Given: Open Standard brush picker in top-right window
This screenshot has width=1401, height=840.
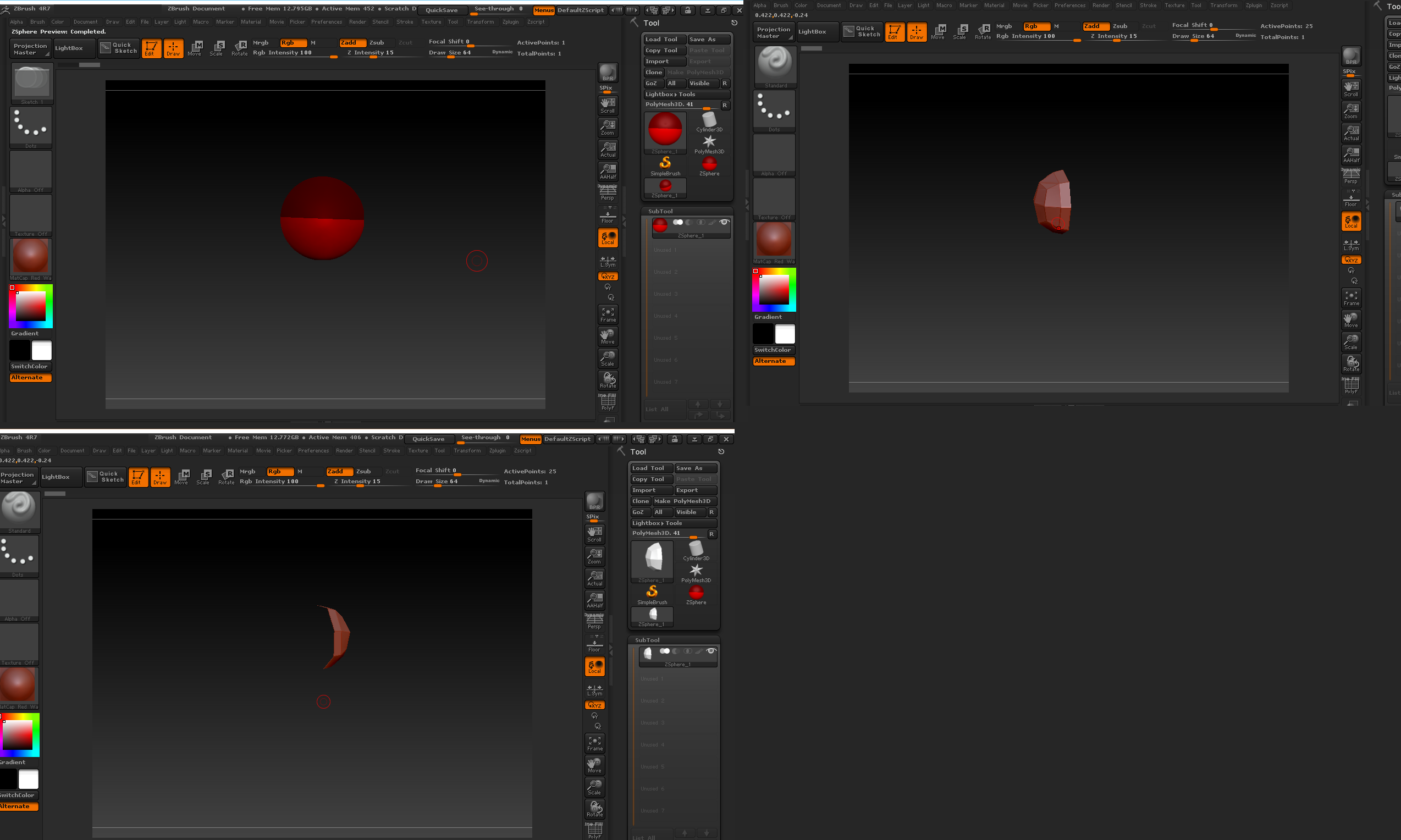Looking at the screenshot, I should [x=775, y=67].
